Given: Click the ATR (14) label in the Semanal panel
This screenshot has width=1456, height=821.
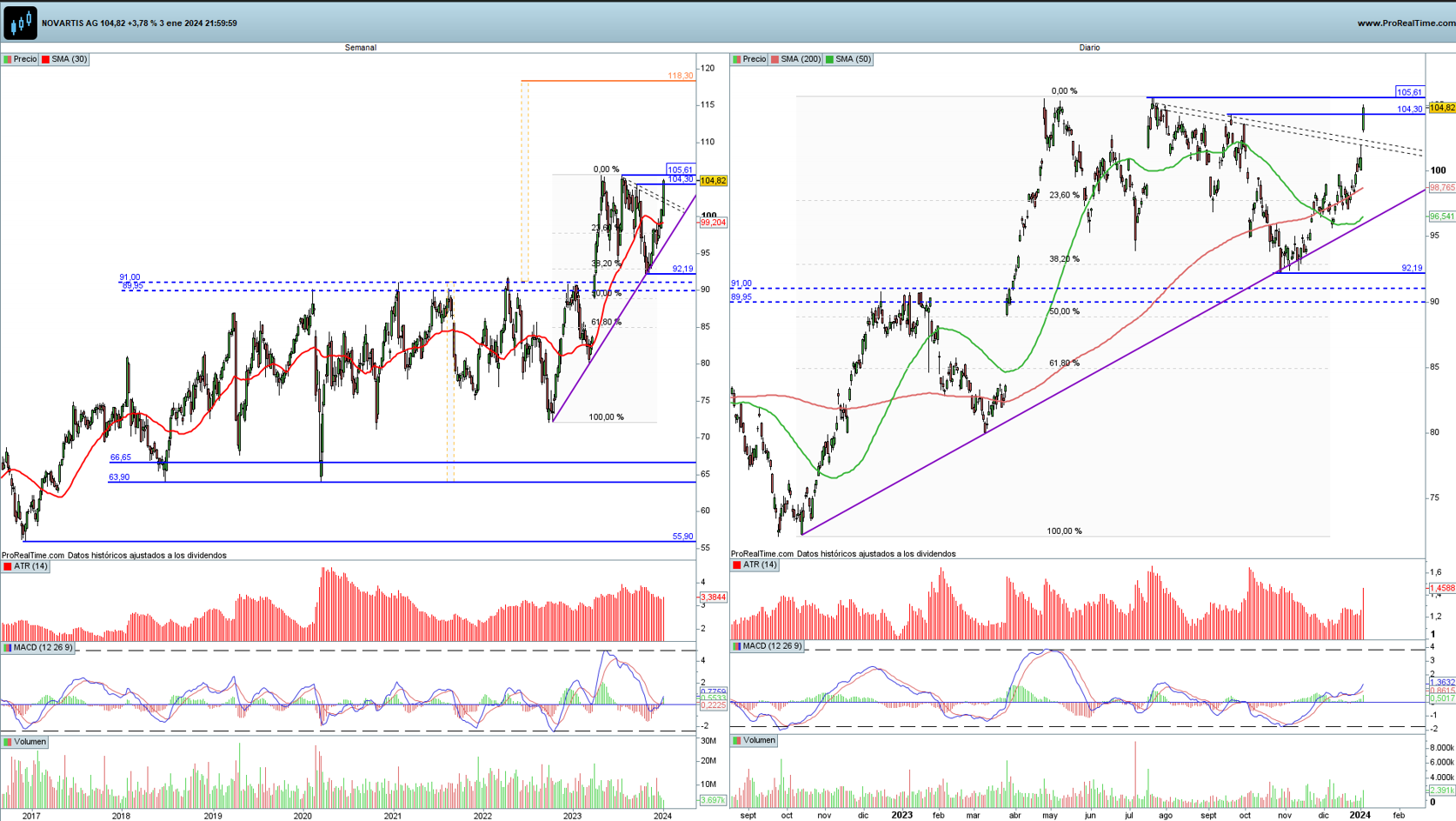Looking at the screenshot, I should point(25,566).
